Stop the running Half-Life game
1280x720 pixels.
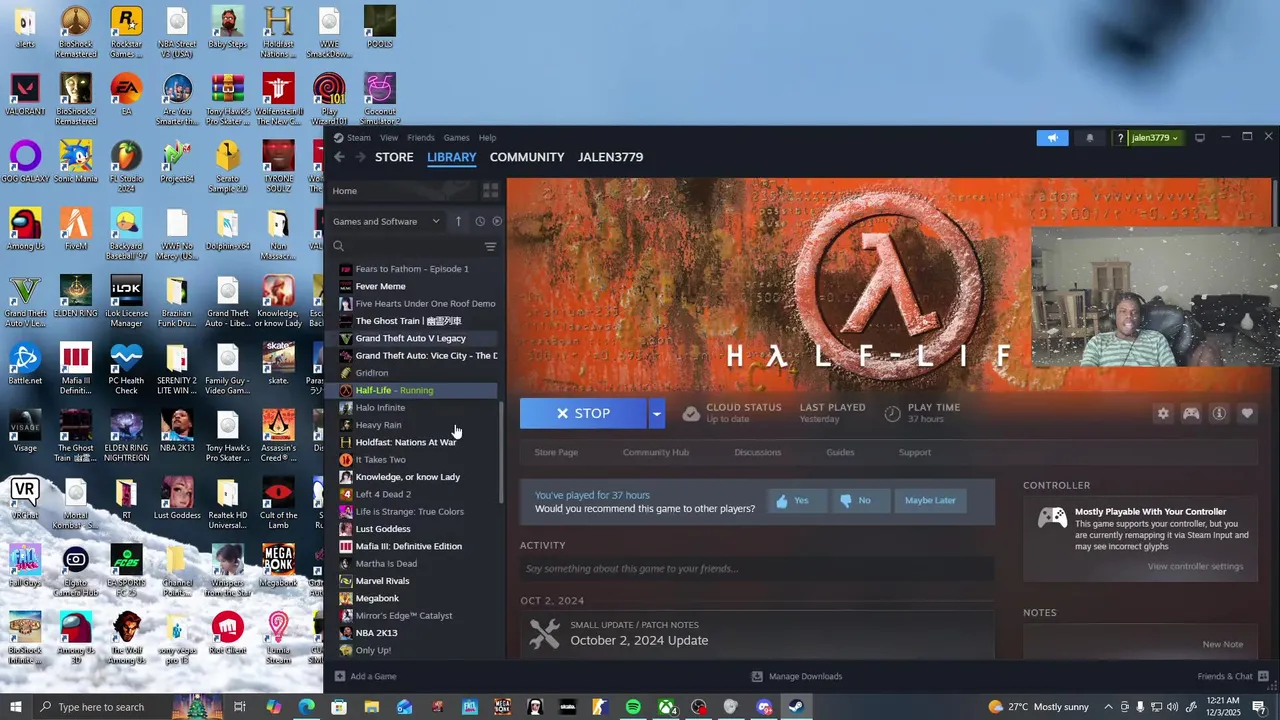click(x=583, y=413)
